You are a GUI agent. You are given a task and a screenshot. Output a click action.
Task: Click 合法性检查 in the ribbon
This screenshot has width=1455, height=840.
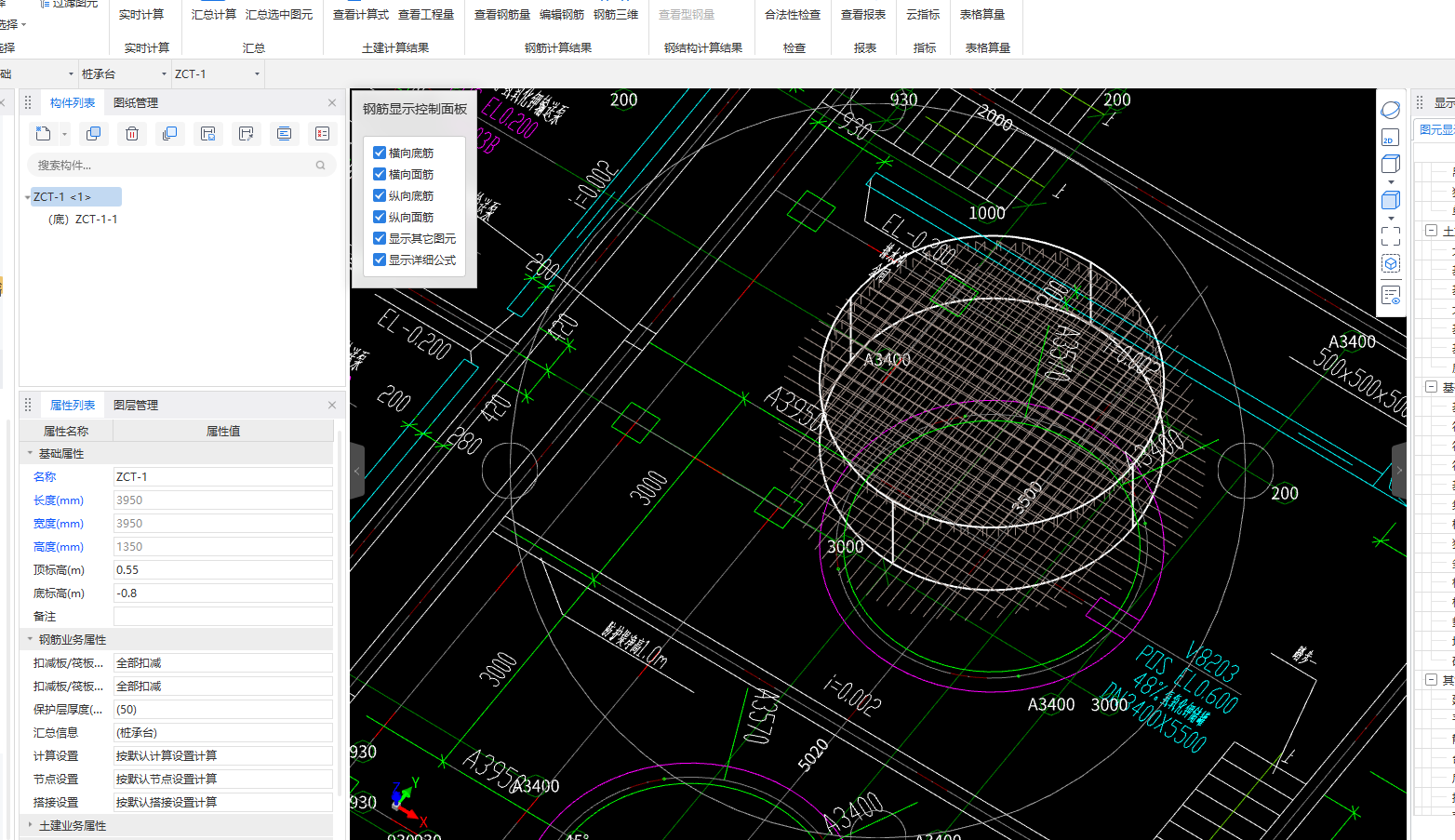(x=793, y=15)
